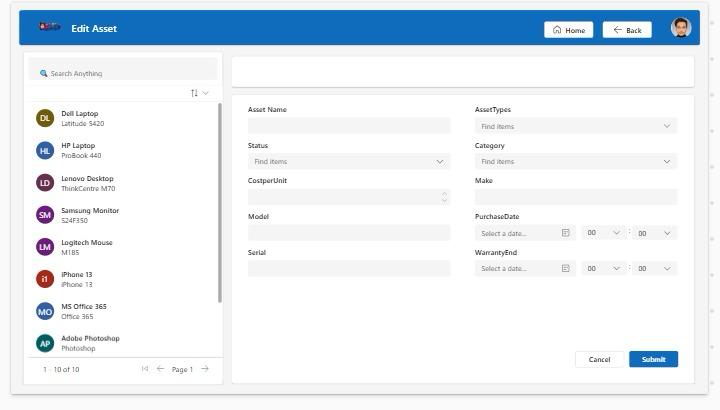Open the PurchaseDate minute dropdown

pyautogui.click(x=654, y=233)
